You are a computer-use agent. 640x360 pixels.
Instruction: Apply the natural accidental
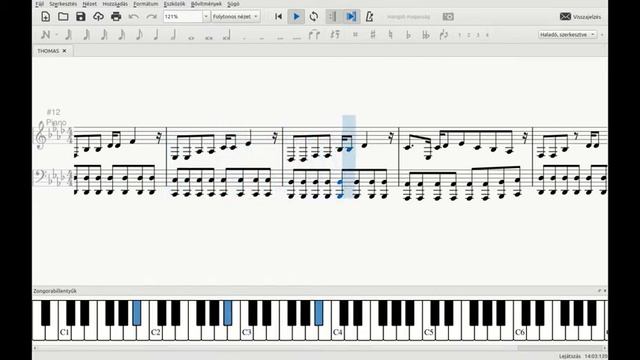[x=391, y=35]
